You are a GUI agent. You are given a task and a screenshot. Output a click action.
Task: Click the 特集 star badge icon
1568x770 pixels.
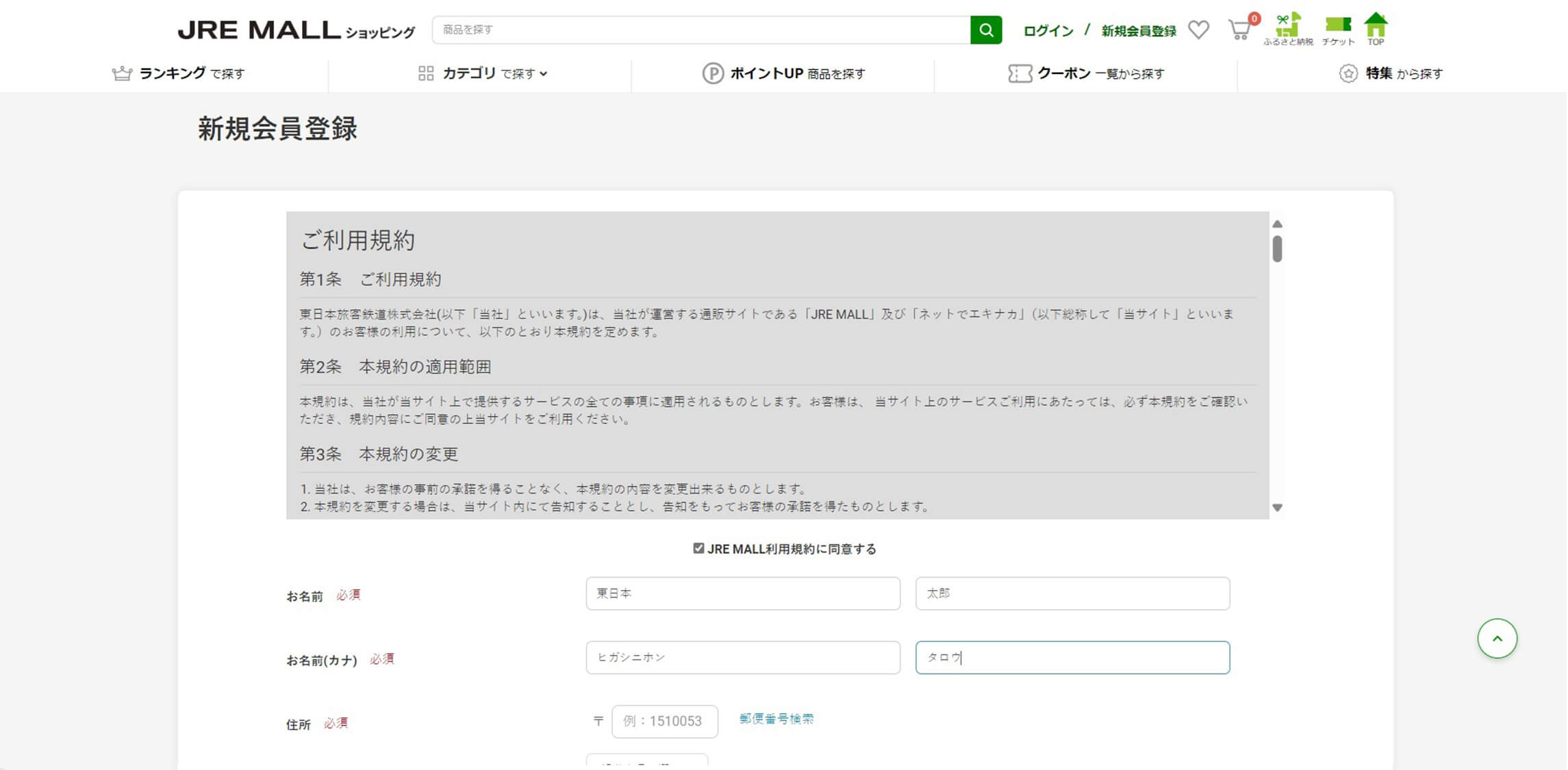tap(1348, 73)
